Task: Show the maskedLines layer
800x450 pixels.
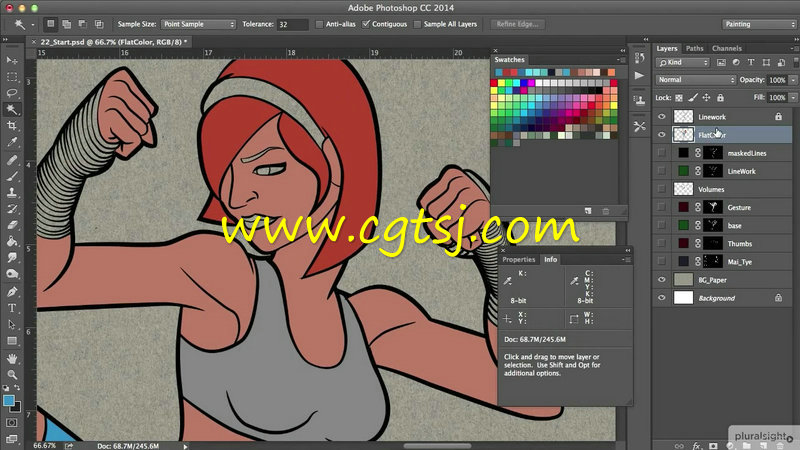Action: tap(662, 153)
